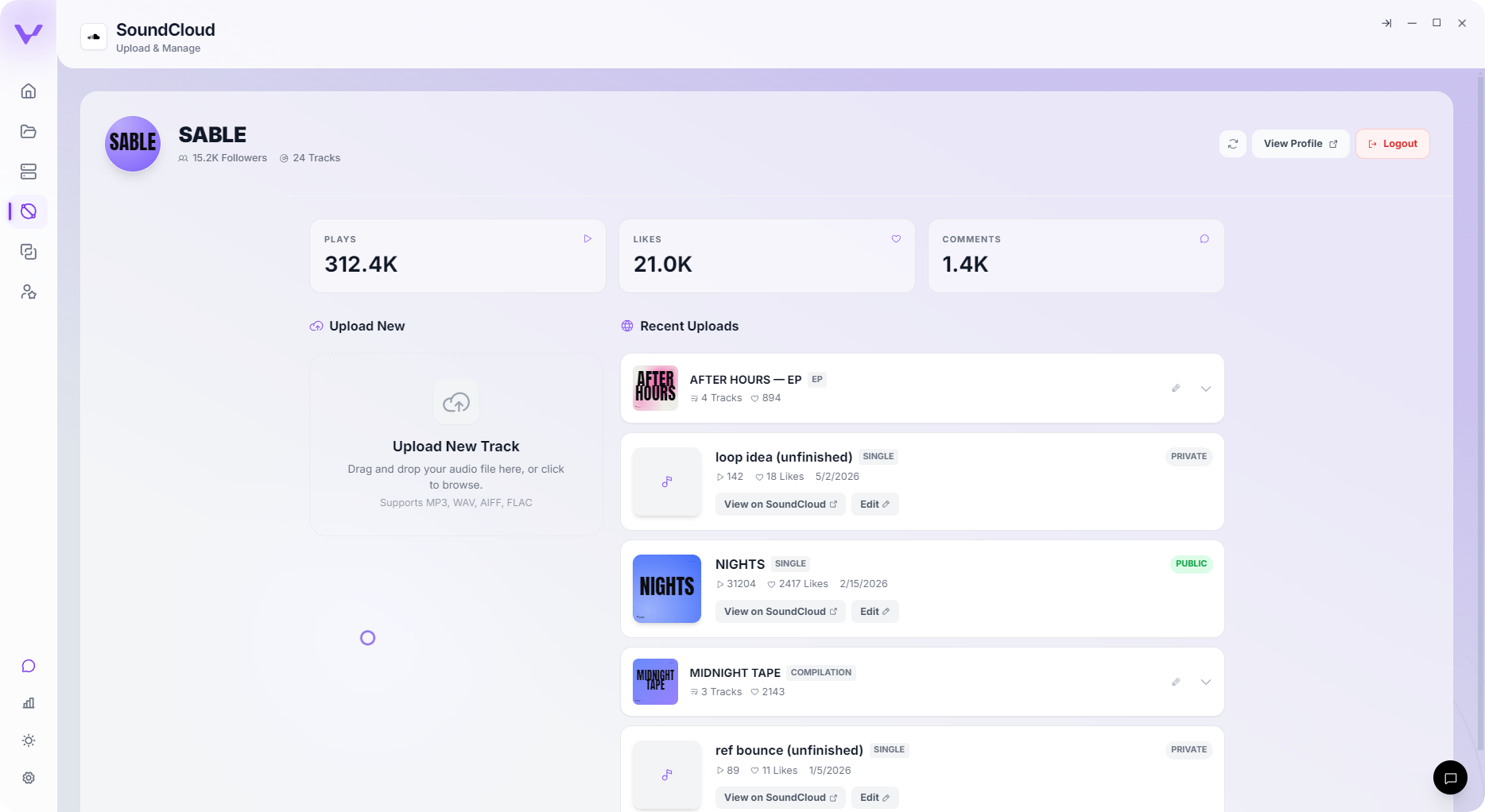Edit the MIDNIGHT TAPE pencil icon
Image resolution: width=1485 pixels, height=812 pixels.
click(x=1176, y=682)
